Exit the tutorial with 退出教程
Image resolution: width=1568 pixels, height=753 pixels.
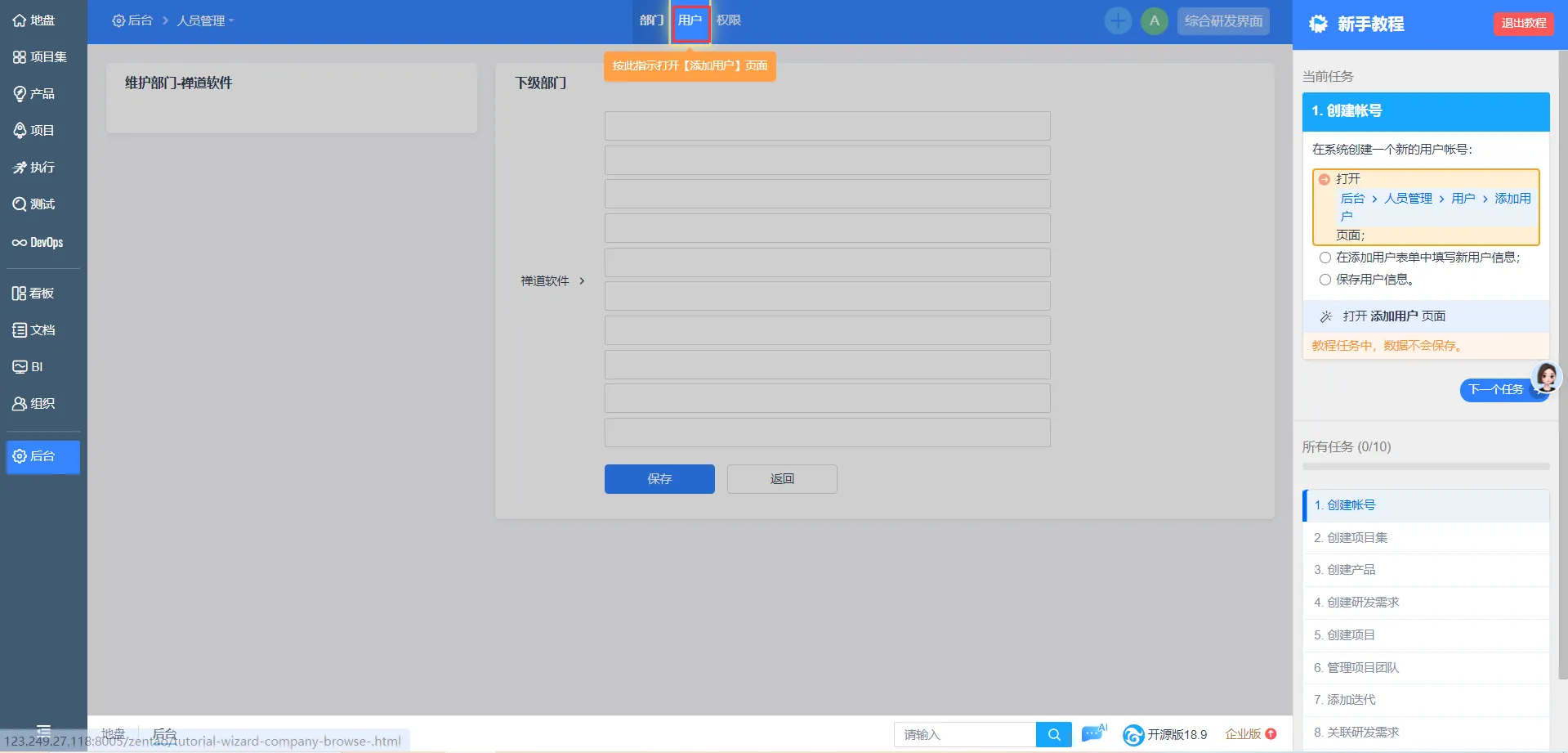point(1524,23)
